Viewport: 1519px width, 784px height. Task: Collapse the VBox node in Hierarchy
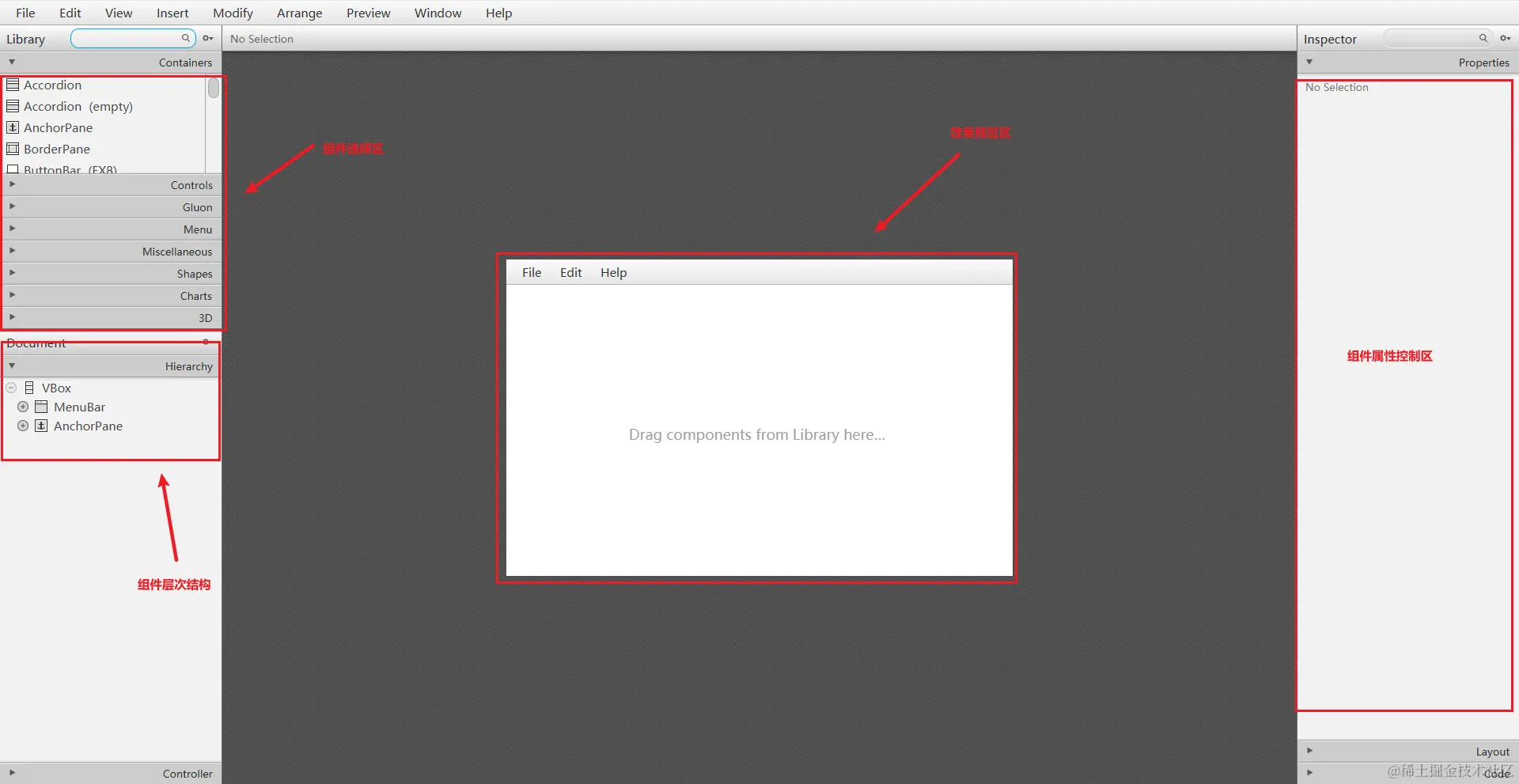[11, 388]
